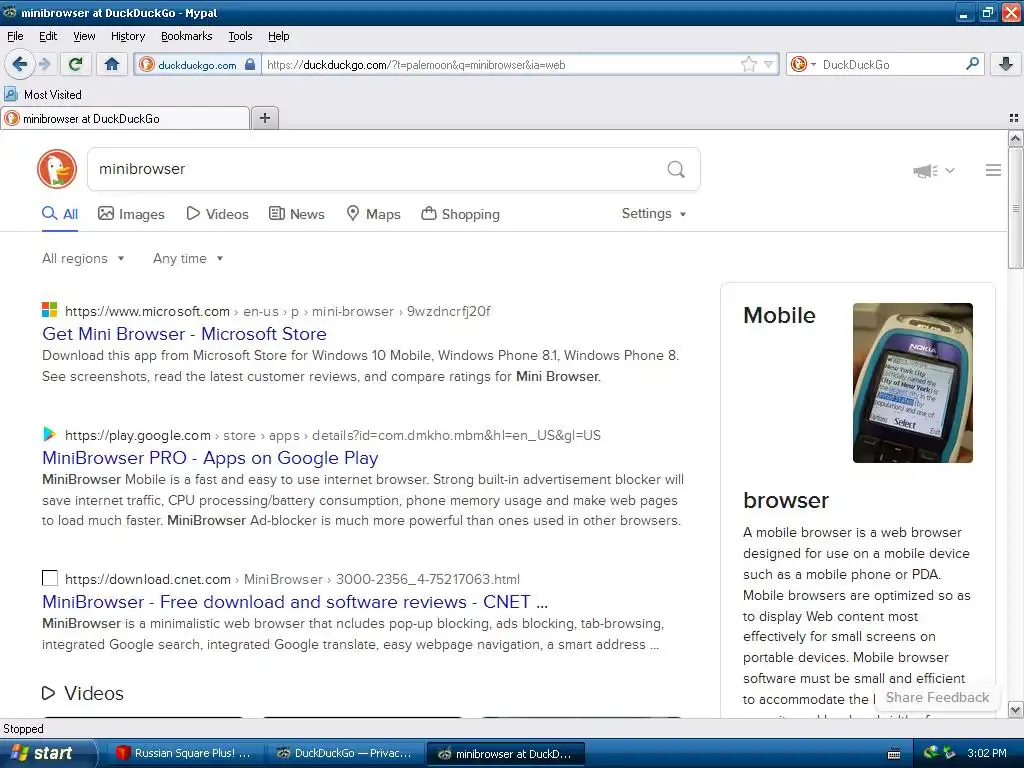Open the search engine selector dropdown
This screenshot has height=768, width=1024.
pyautogui.click(x=803, y=64)
